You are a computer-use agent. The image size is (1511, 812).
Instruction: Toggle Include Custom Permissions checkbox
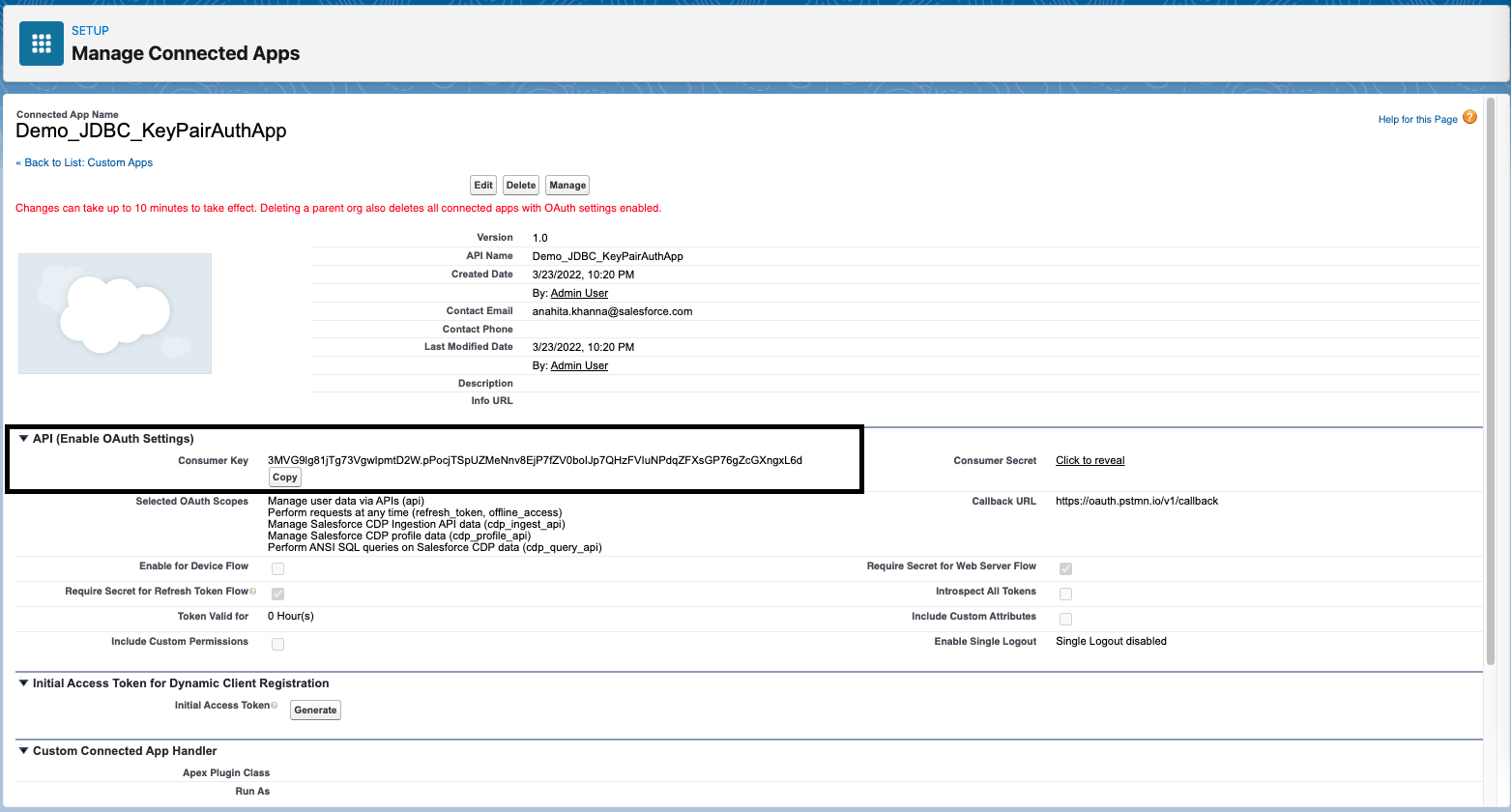click(x=277, y=644)
